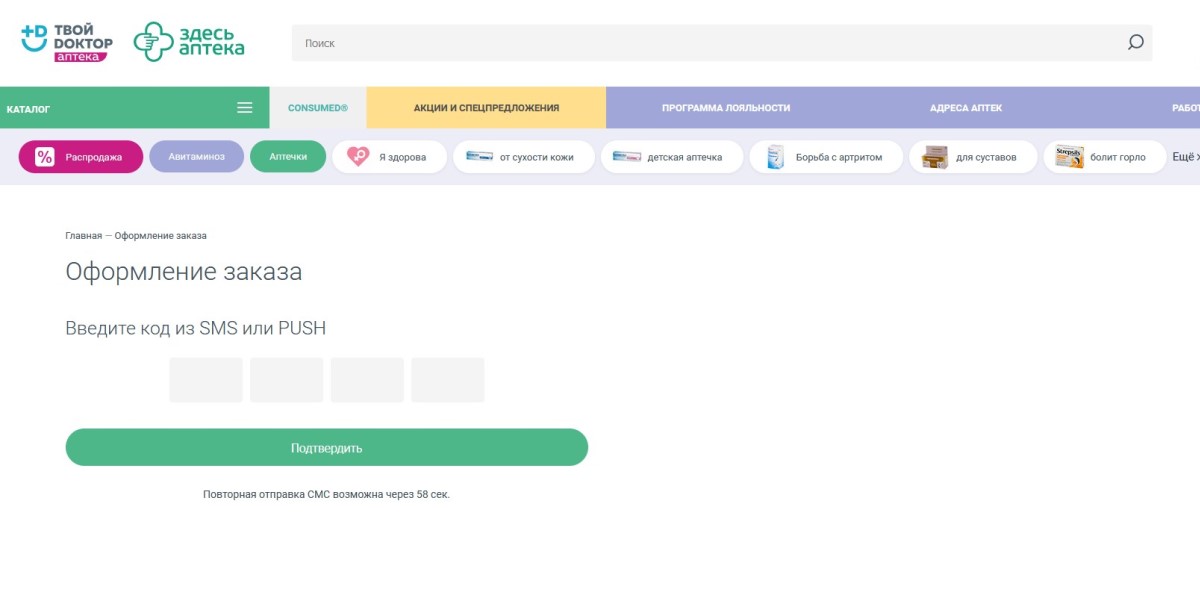The height and width of the screenshot is (598, 1200).
Task: Click the magnifier search icon
Action: pyautogui.click(x=1135, y=43)
